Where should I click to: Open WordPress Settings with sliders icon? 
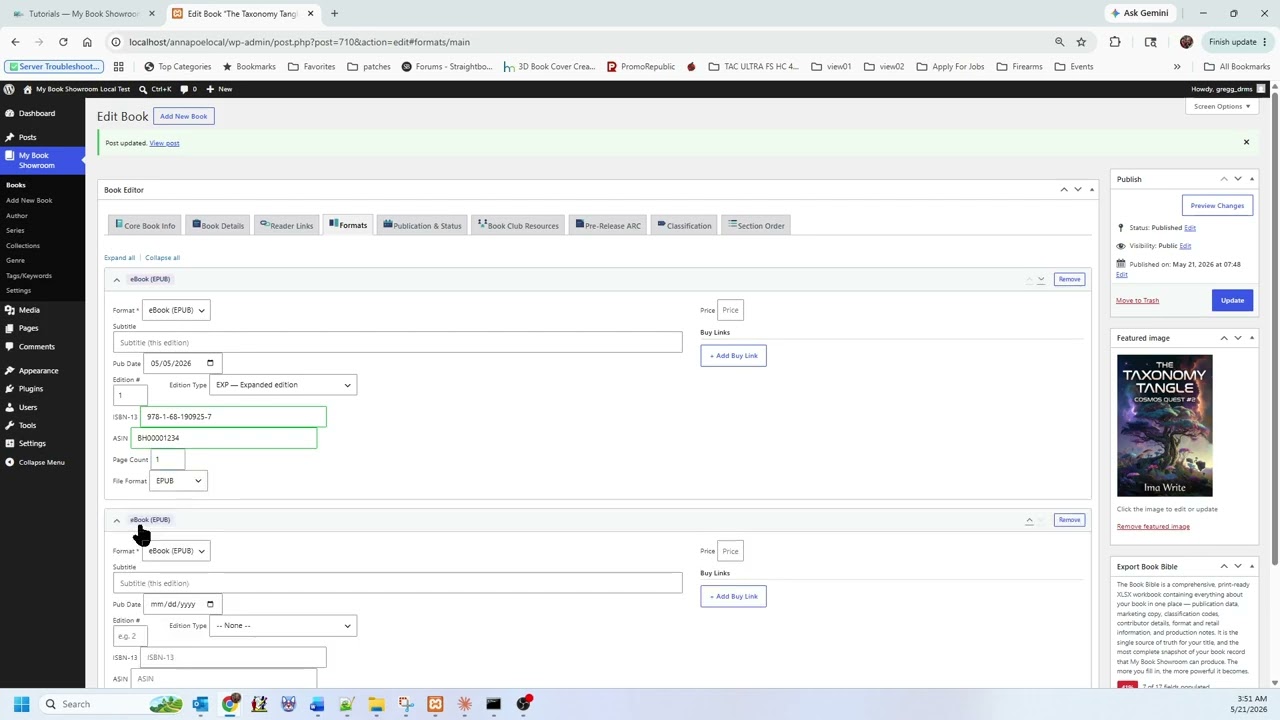(32, 444)
